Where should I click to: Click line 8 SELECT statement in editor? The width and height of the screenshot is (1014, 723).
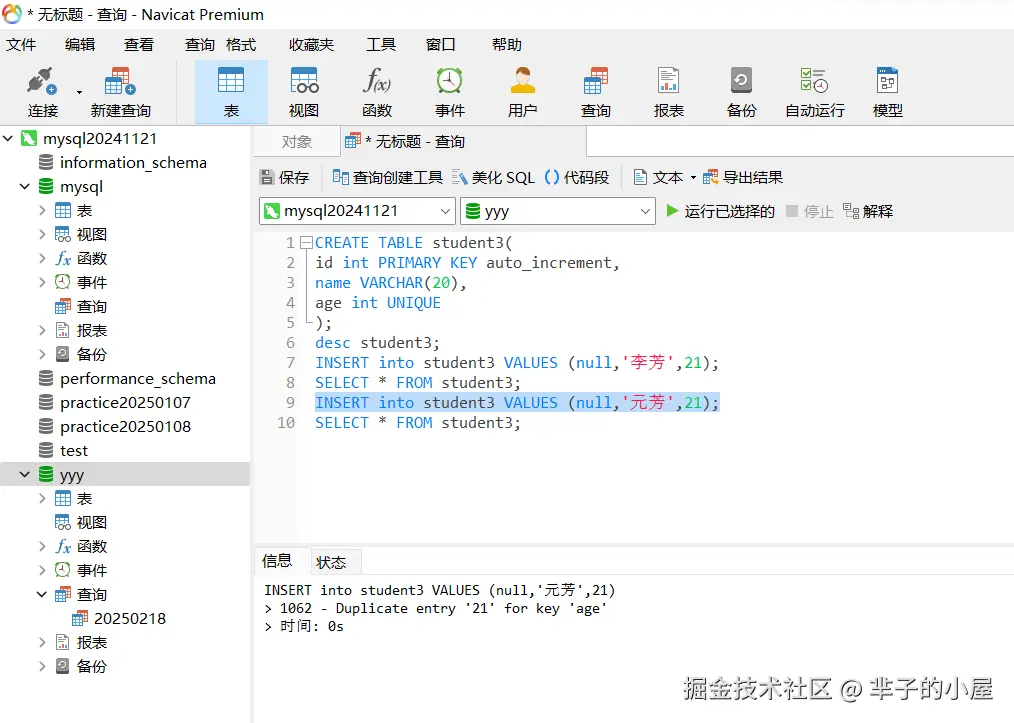click(x=417, y=382)
